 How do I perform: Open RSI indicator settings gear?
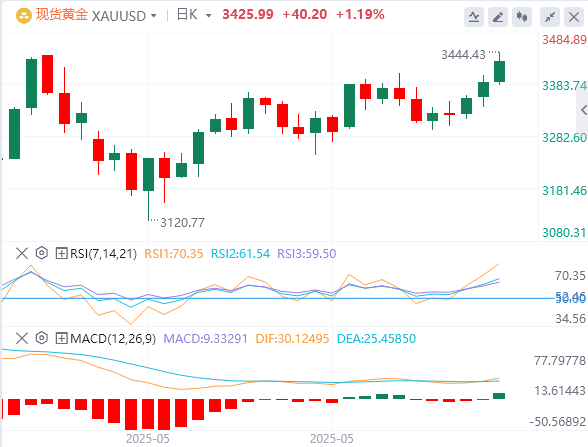click(x=42, y=253)
